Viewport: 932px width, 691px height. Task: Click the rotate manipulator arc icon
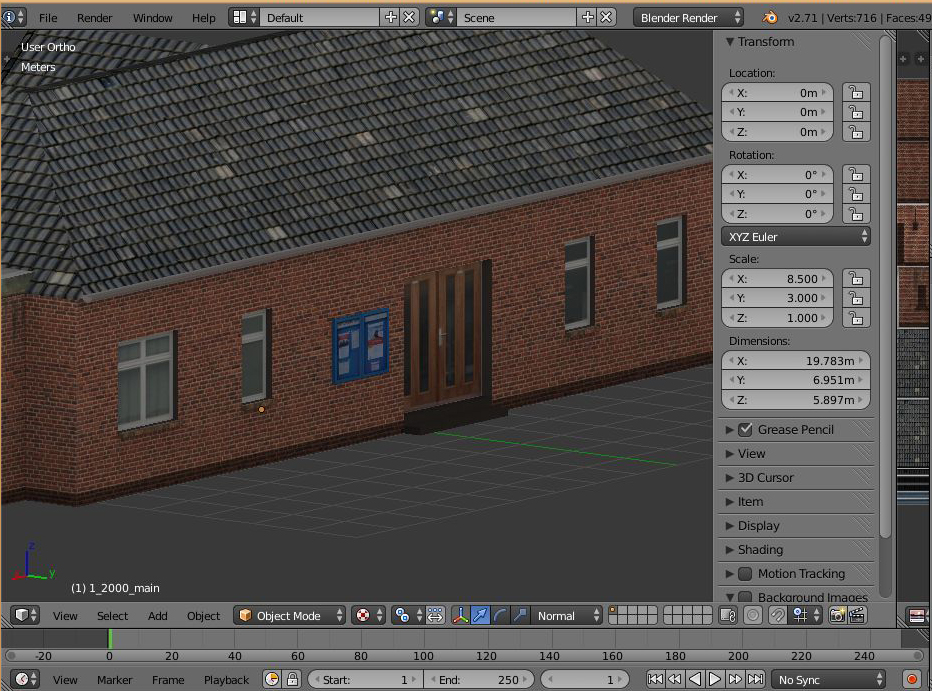click(500, 616)
